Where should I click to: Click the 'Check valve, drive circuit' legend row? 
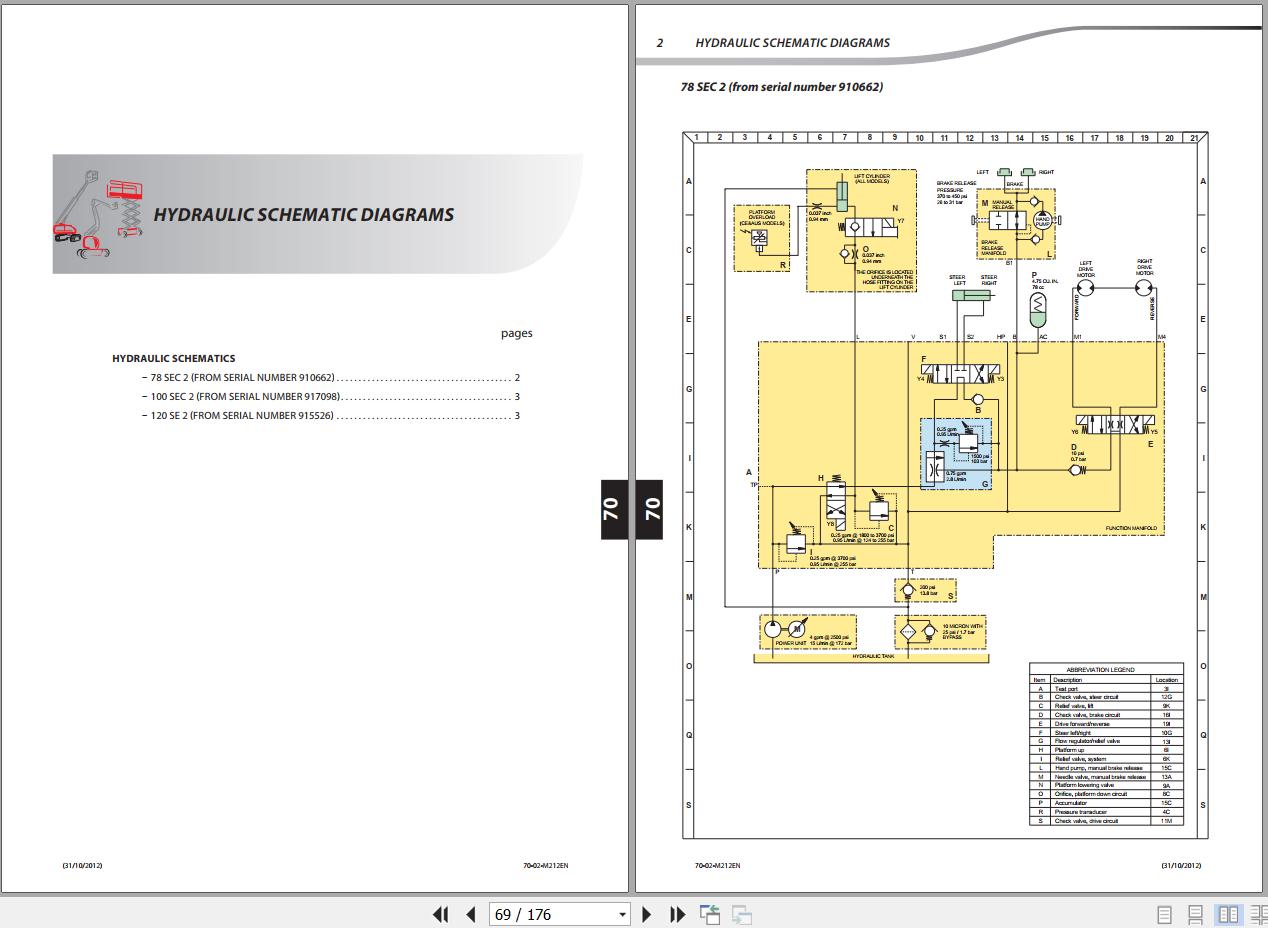click(x=1106, y=821)
